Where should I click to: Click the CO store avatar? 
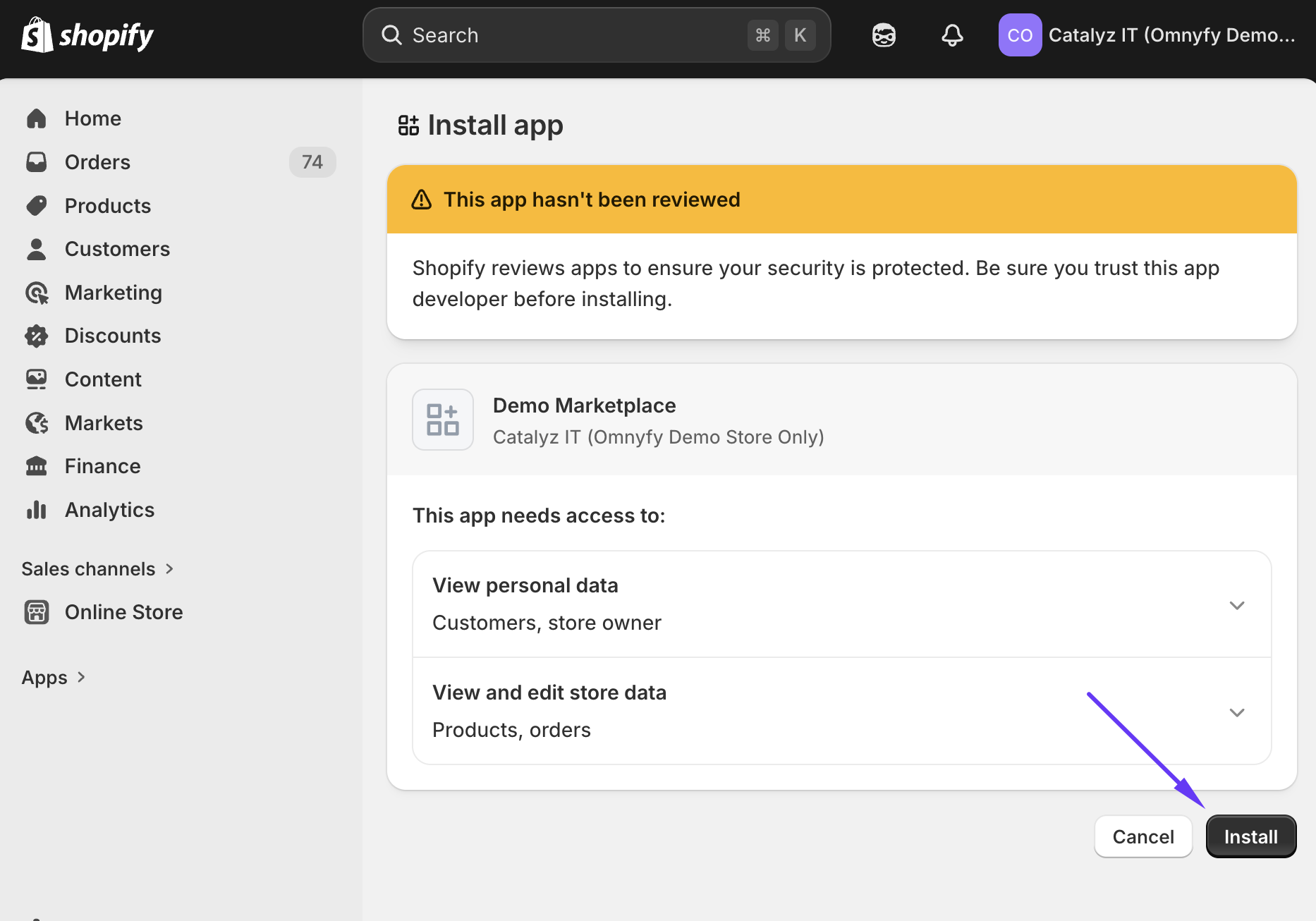click(x=1020, y=35)
